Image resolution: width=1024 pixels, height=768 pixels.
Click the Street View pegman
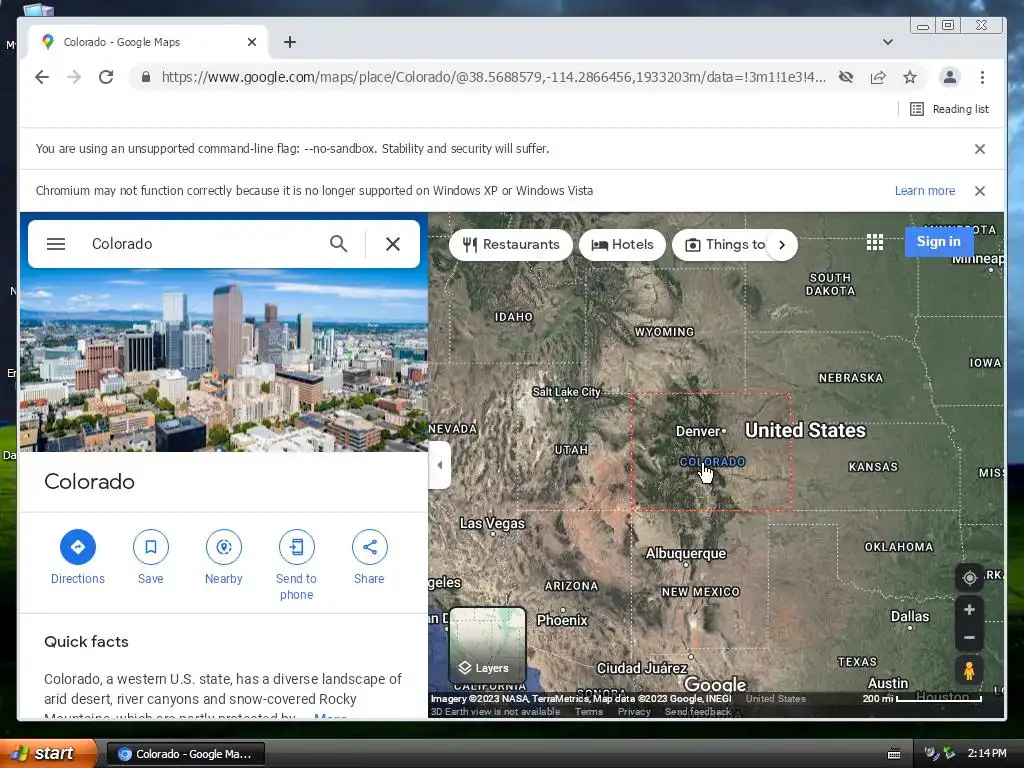click(970, 671)
